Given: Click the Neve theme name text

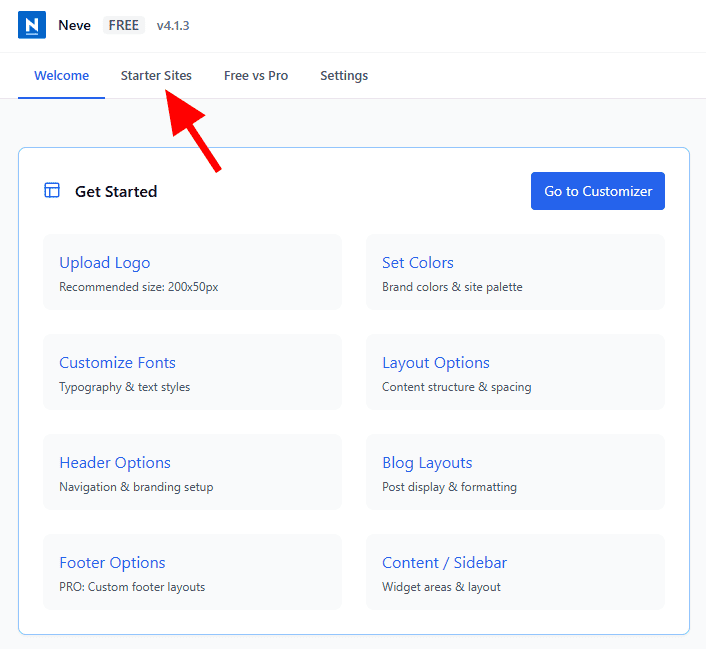Looking at the screenshot, I should [x=75, y=25].
